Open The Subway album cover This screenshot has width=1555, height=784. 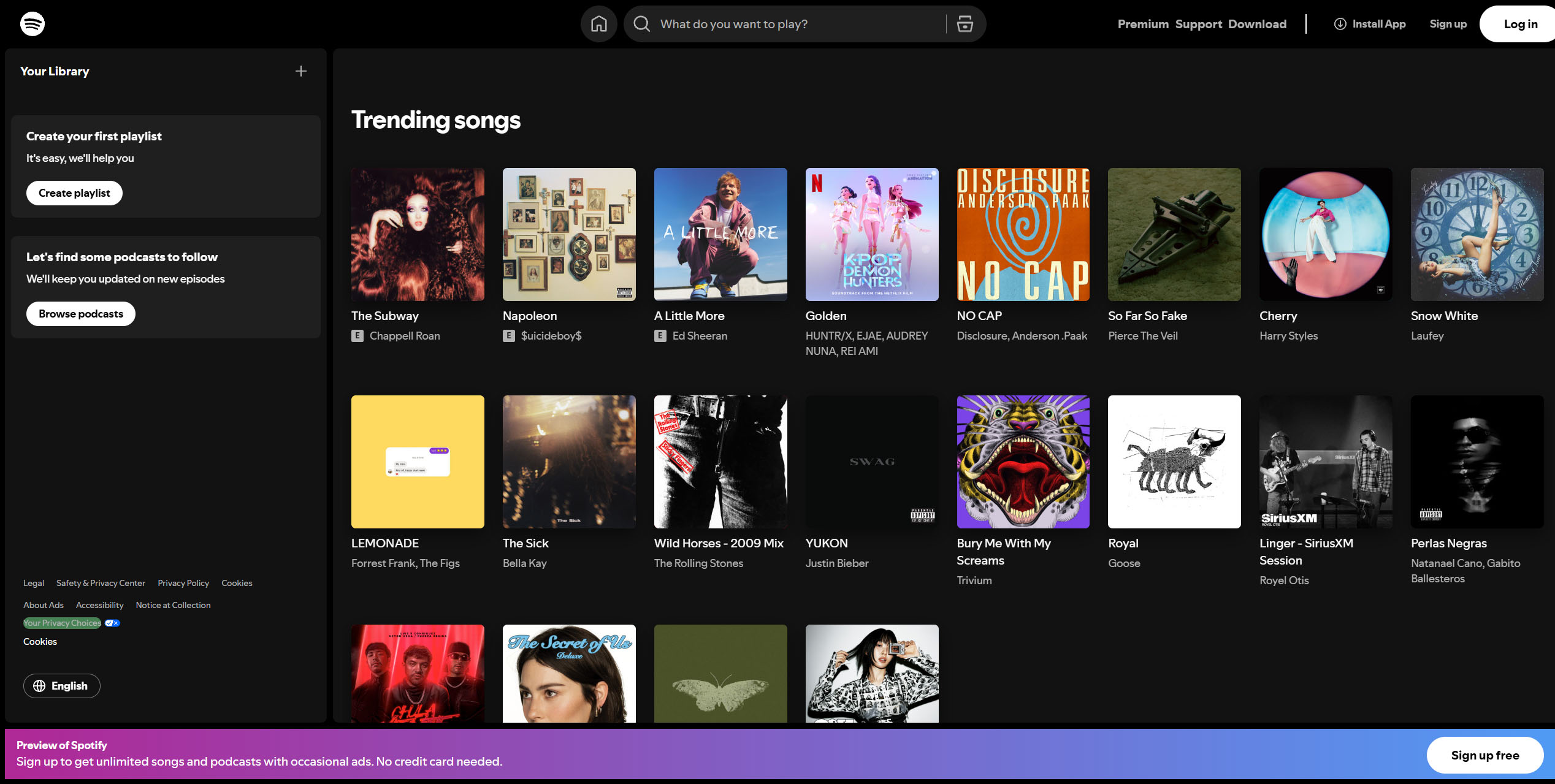[x=418, y=234]
